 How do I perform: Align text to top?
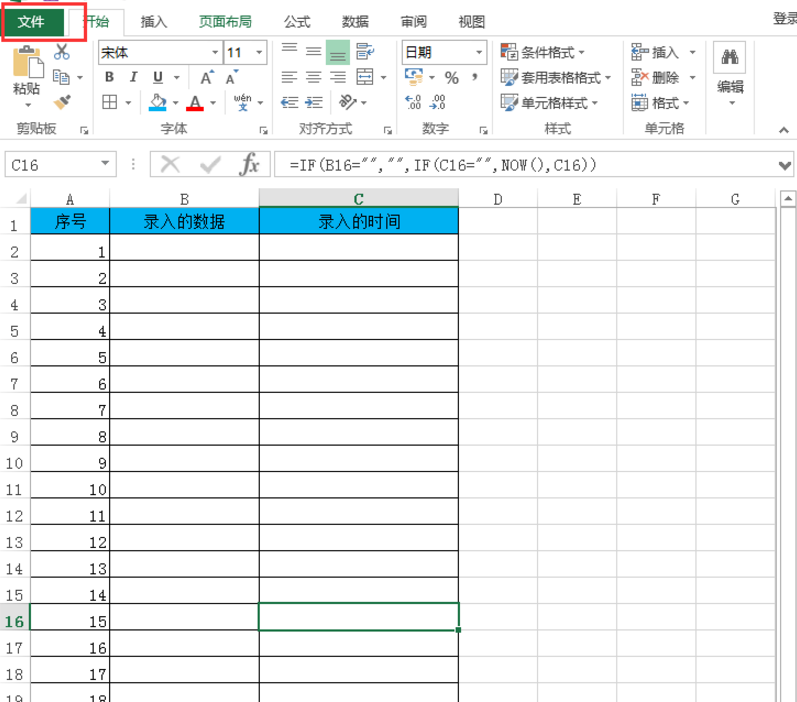click(289, 51)
